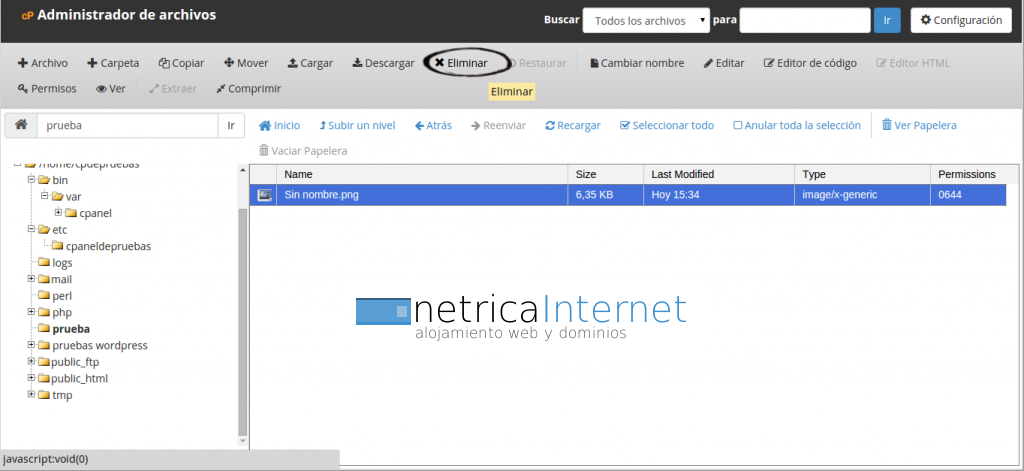Collapse the etc folder tree node
1024x471 pixels.
pos(31,229)
